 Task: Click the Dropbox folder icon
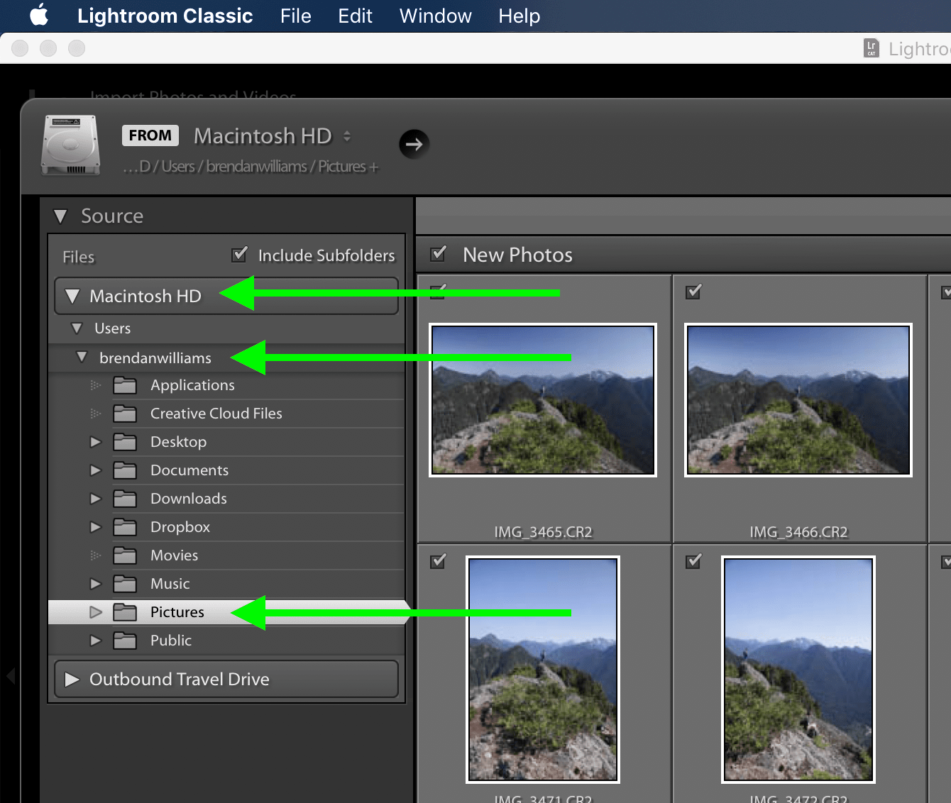coord(124,526)
